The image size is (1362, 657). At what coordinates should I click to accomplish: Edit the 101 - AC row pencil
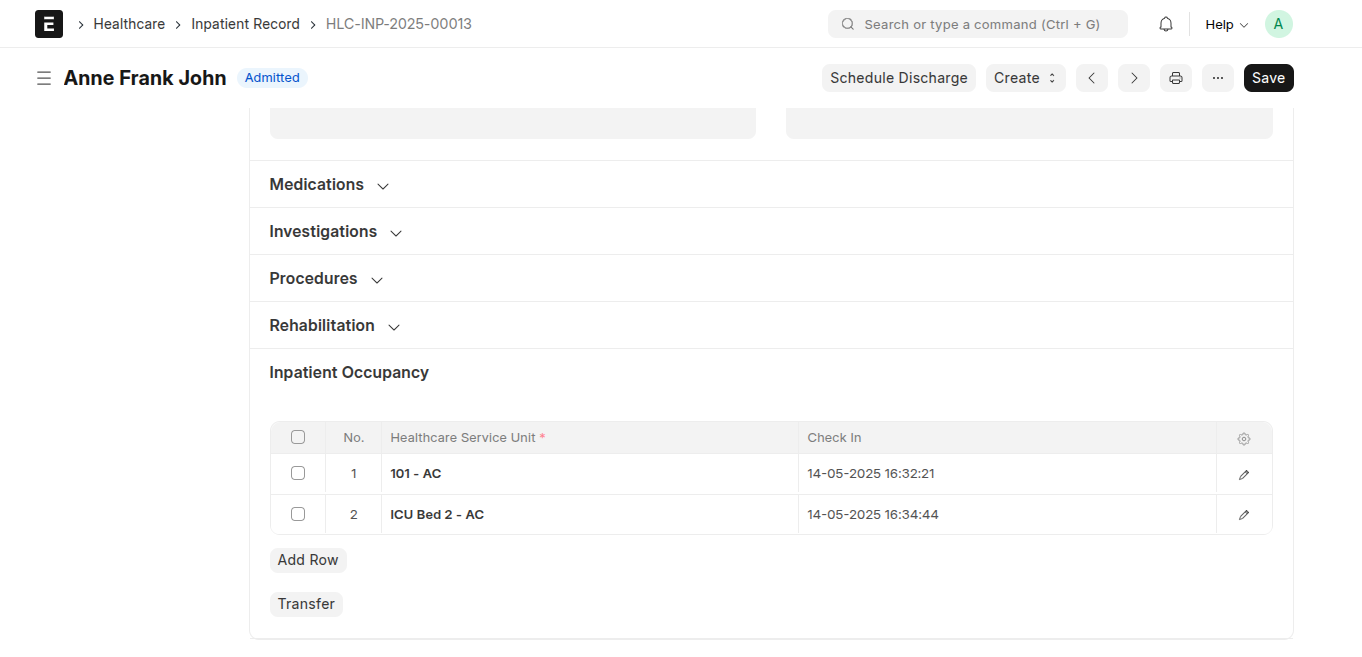pyautogui.click(x=1244, y=474)
